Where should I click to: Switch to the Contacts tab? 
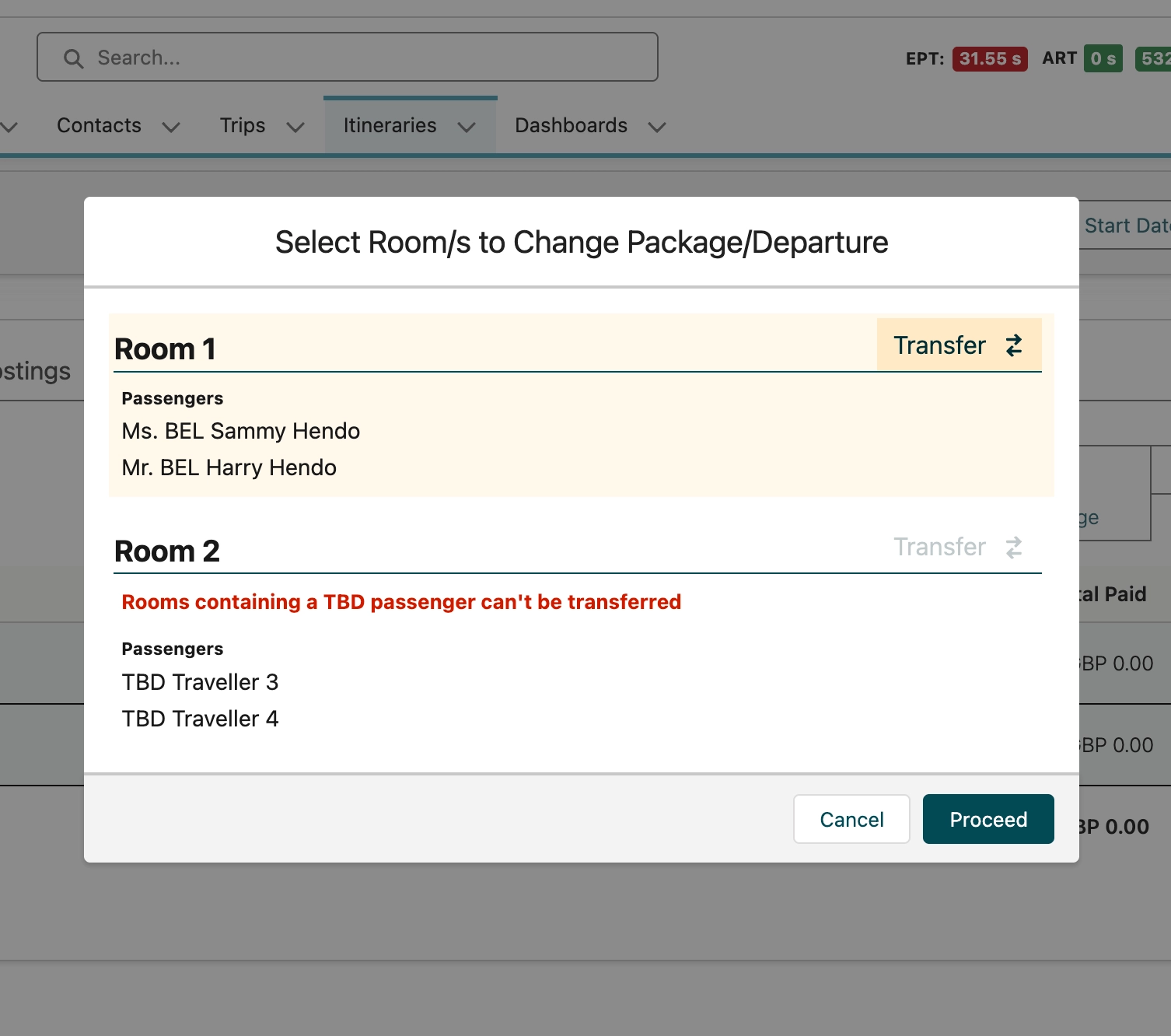click(x=99, y=125)
